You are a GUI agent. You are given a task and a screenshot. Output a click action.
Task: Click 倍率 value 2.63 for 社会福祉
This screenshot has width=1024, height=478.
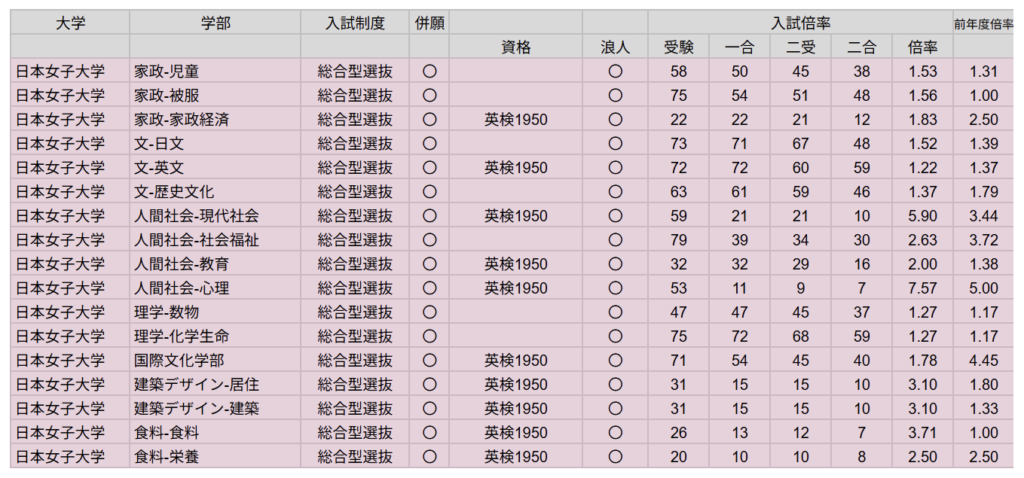(923, 240)
